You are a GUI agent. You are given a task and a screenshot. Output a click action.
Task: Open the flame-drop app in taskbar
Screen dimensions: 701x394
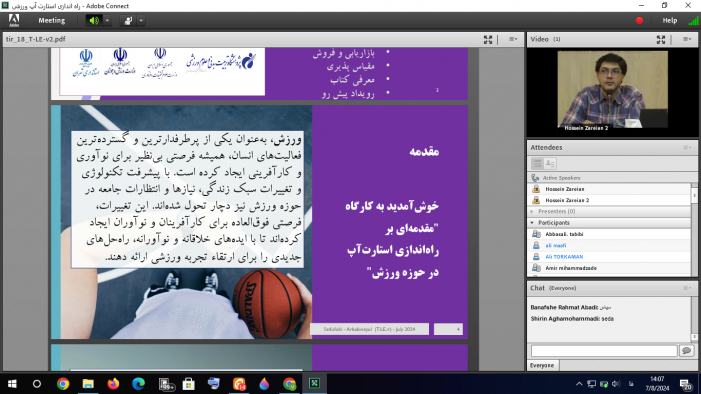[264, 384]
